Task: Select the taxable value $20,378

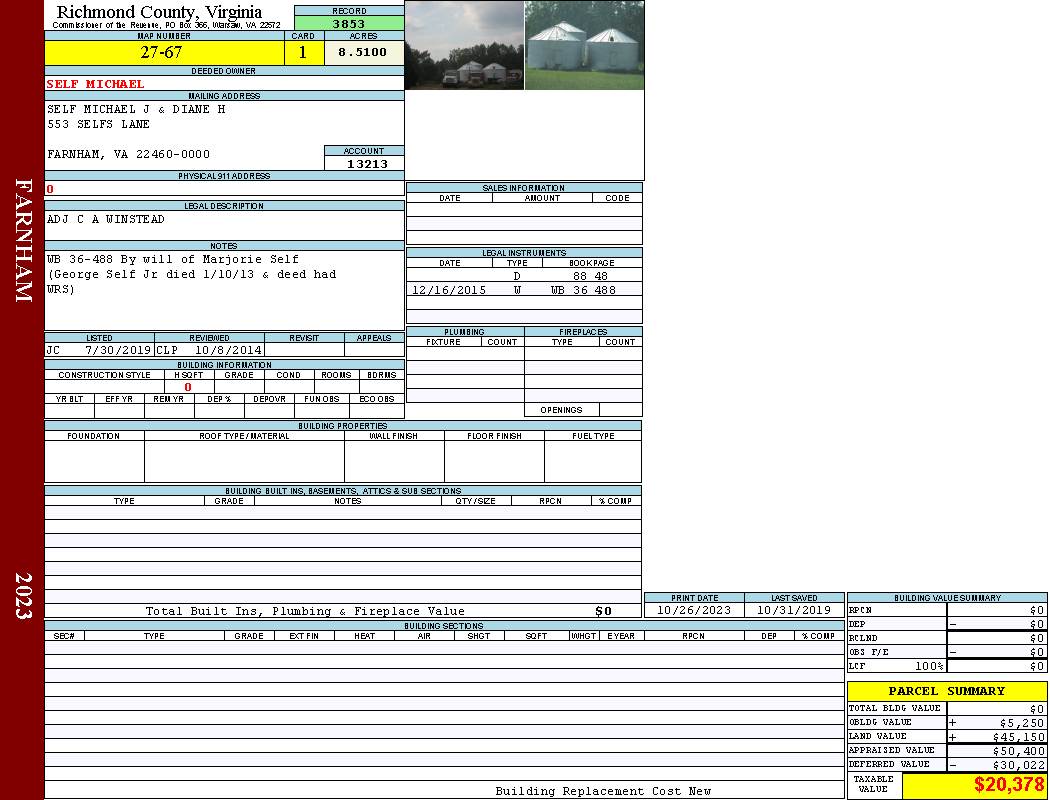Action: [1008, 786]
